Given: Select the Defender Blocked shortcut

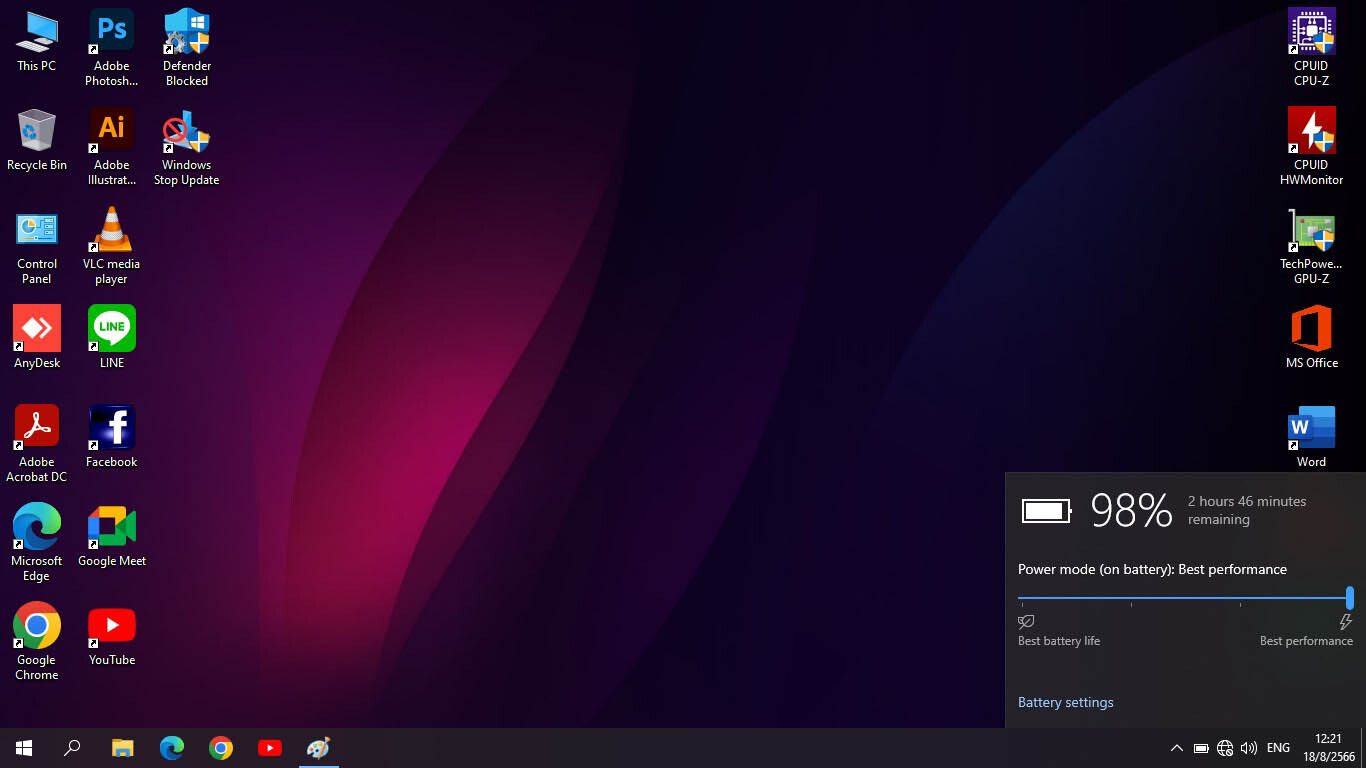Looking at the screenshot, I should tap(187, 48).
